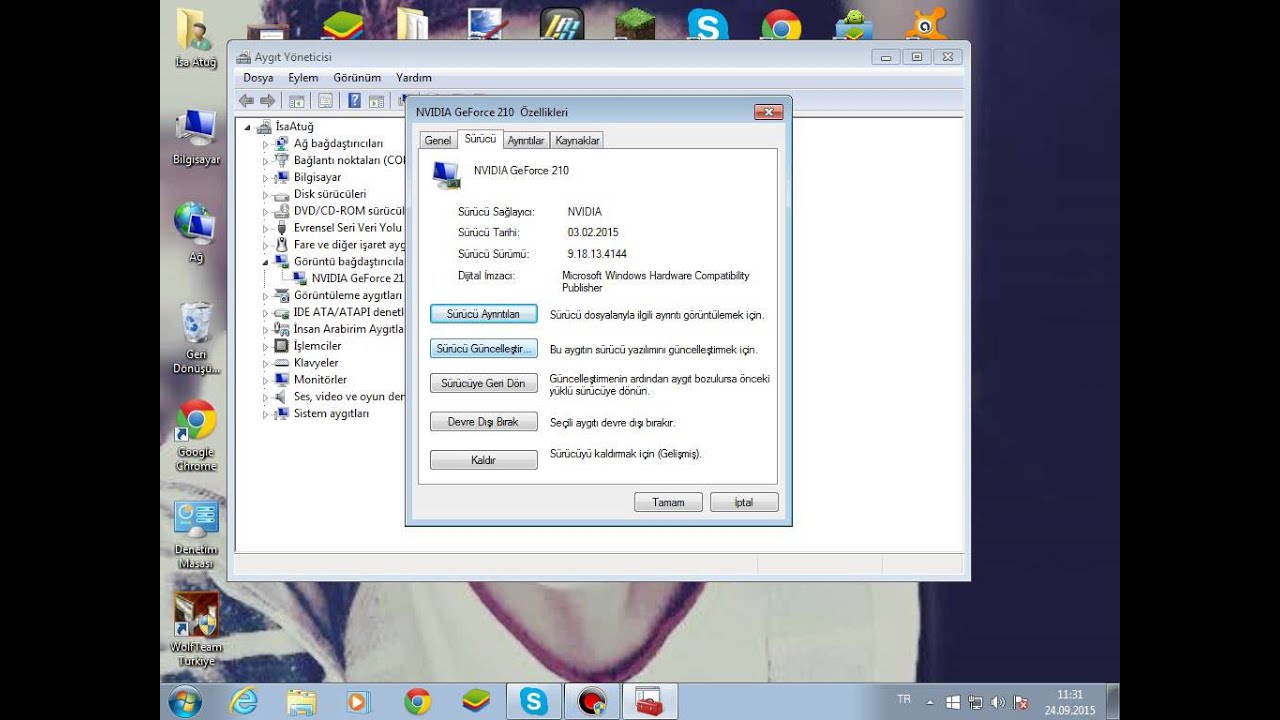Viewport: 1280px width, 720px height.
Task: Click the NVIDIA GeForce 210 device icon in dialog
Action: (x=446, y=175)
